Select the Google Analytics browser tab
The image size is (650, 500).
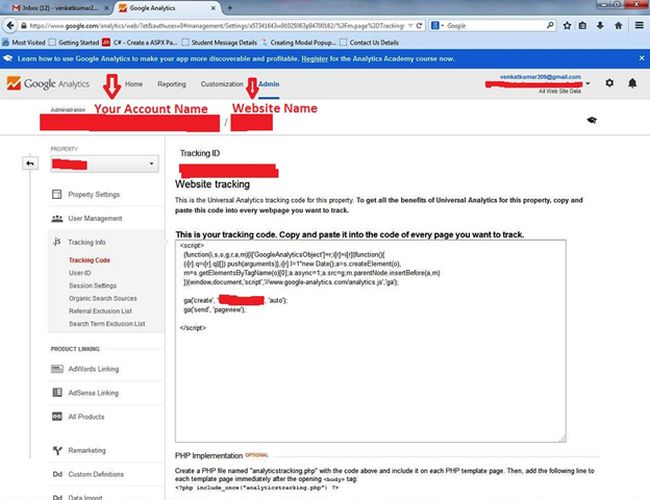click(166, 8)
